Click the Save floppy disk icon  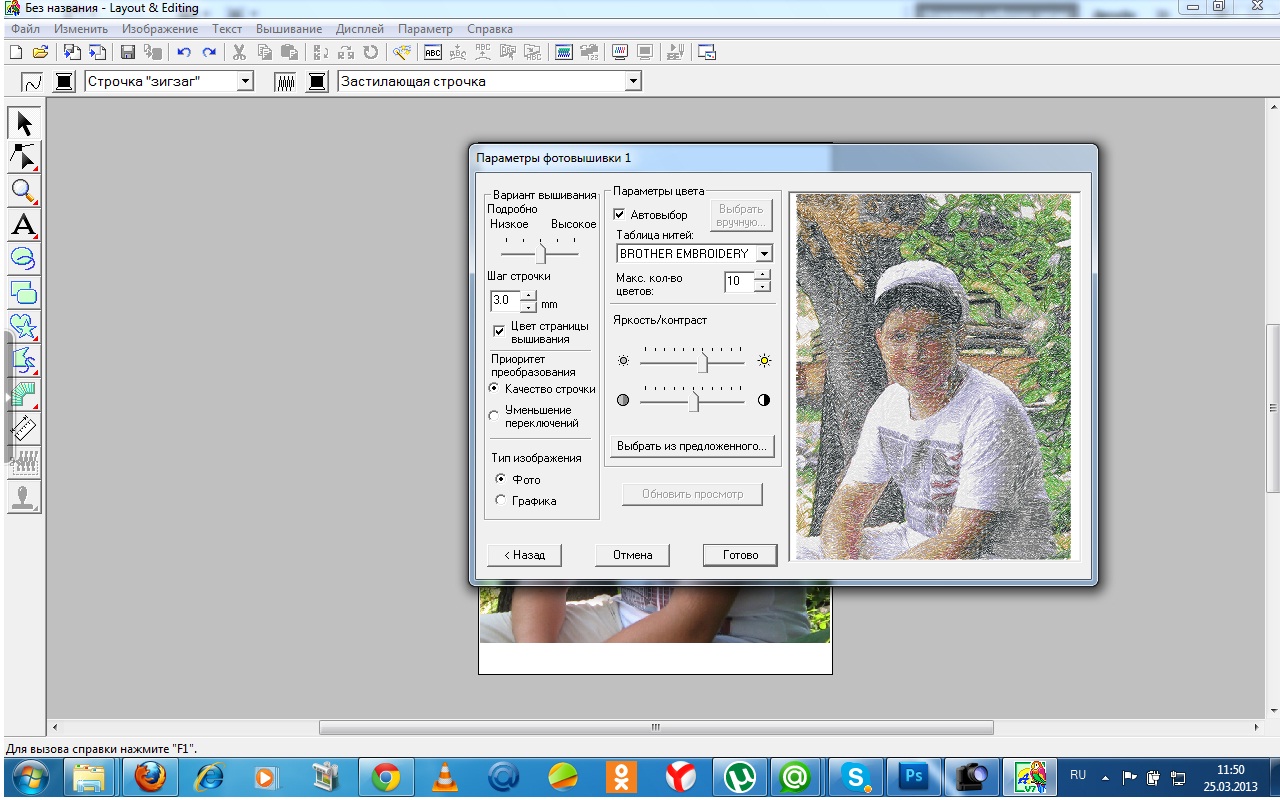[128, 52]
